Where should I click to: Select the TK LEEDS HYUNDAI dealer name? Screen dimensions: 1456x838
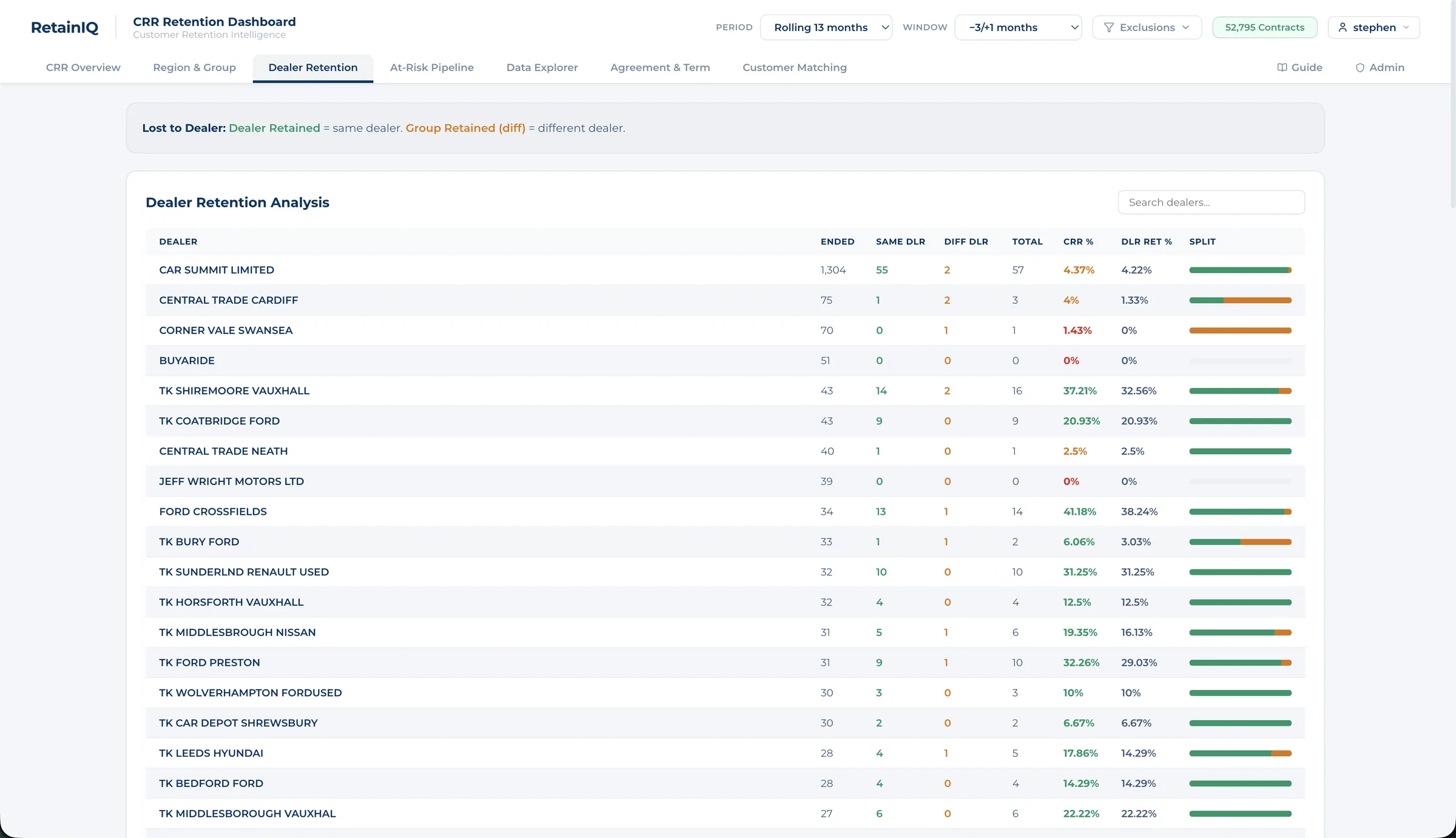(211, 753)
